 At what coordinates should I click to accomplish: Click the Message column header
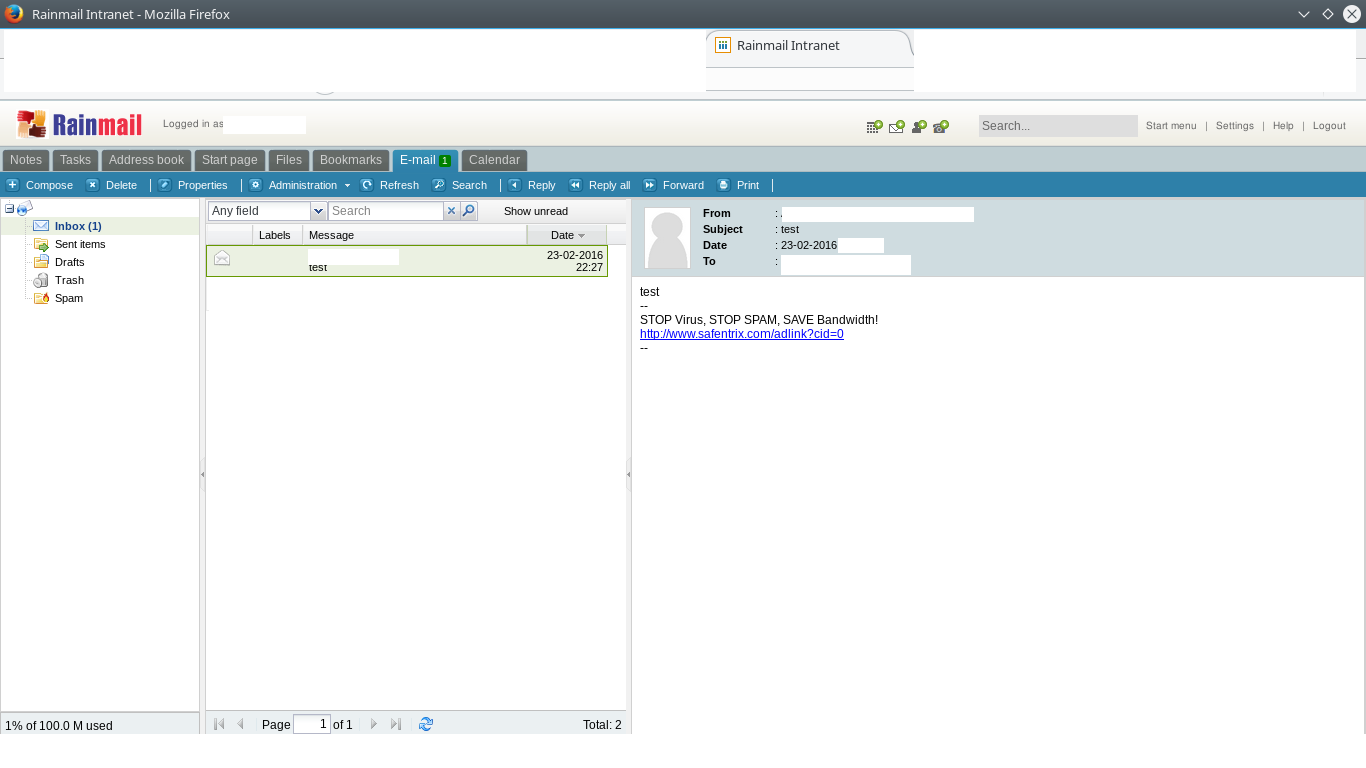[x=415, y=235]
